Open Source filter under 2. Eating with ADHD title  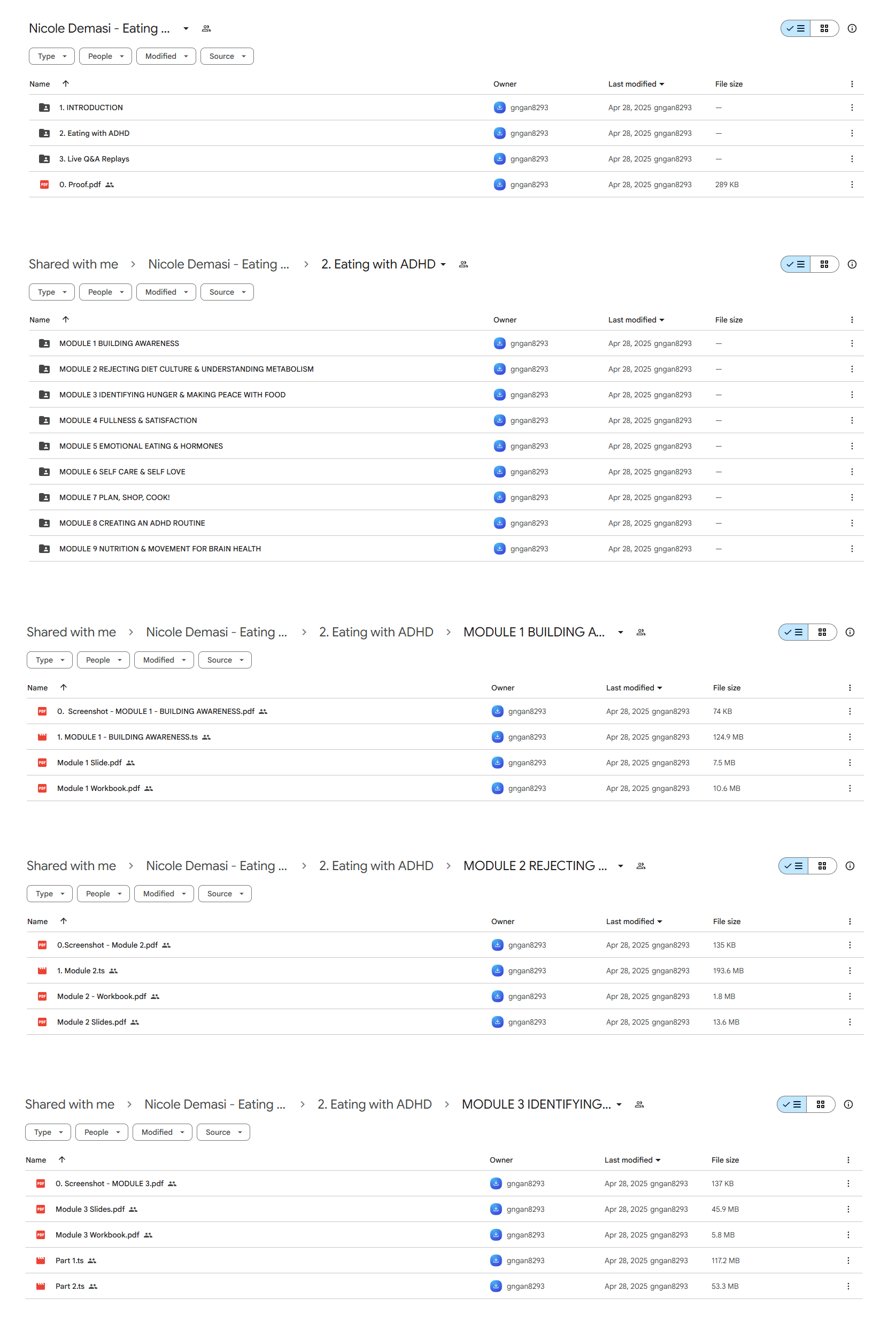[x=227, y=292]
